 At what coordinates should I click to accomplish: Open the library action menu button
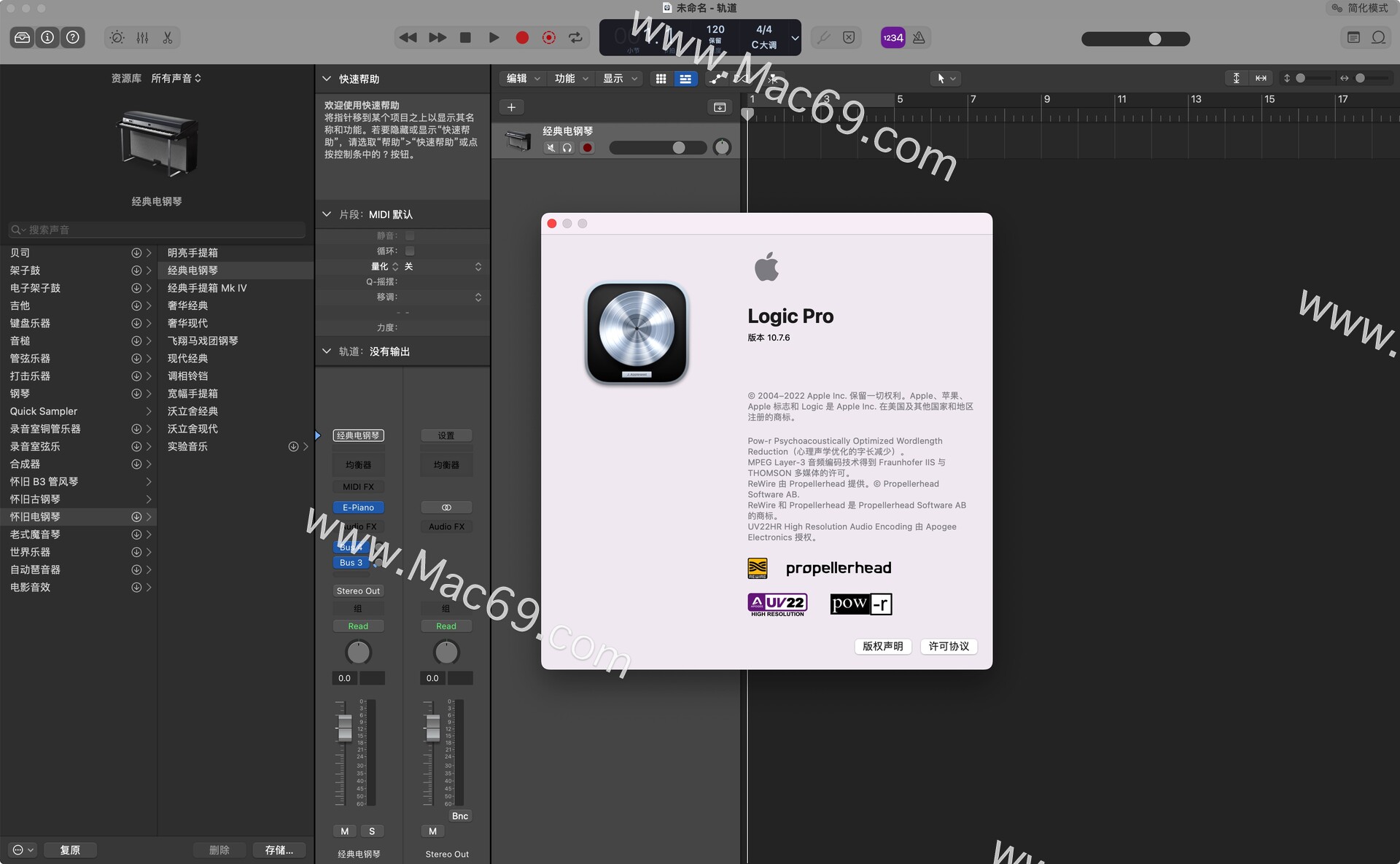[23, 850]
